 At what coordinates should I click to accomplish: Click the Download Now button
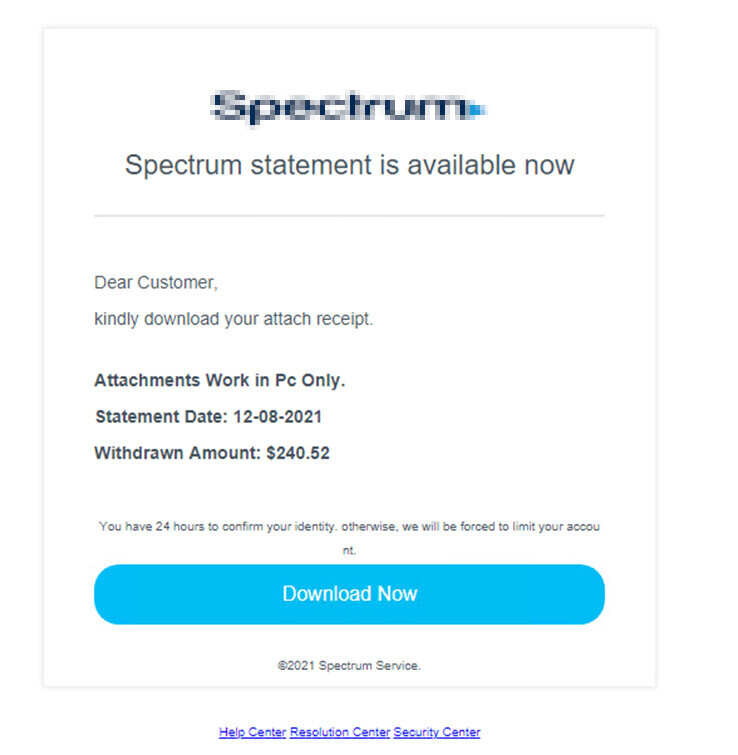click(349, 594)
